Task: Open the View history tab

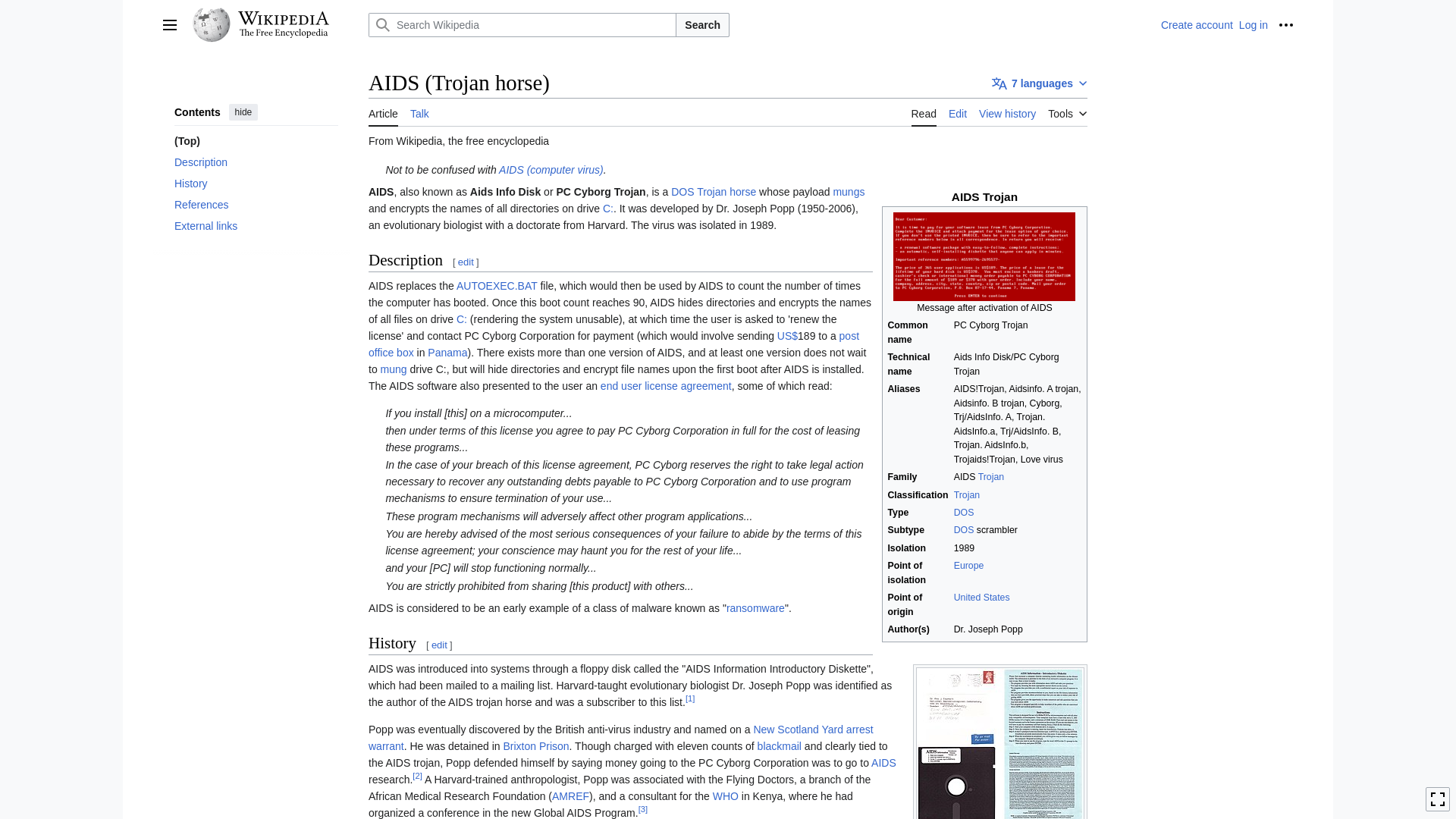Action: (x=1007, y=114)
